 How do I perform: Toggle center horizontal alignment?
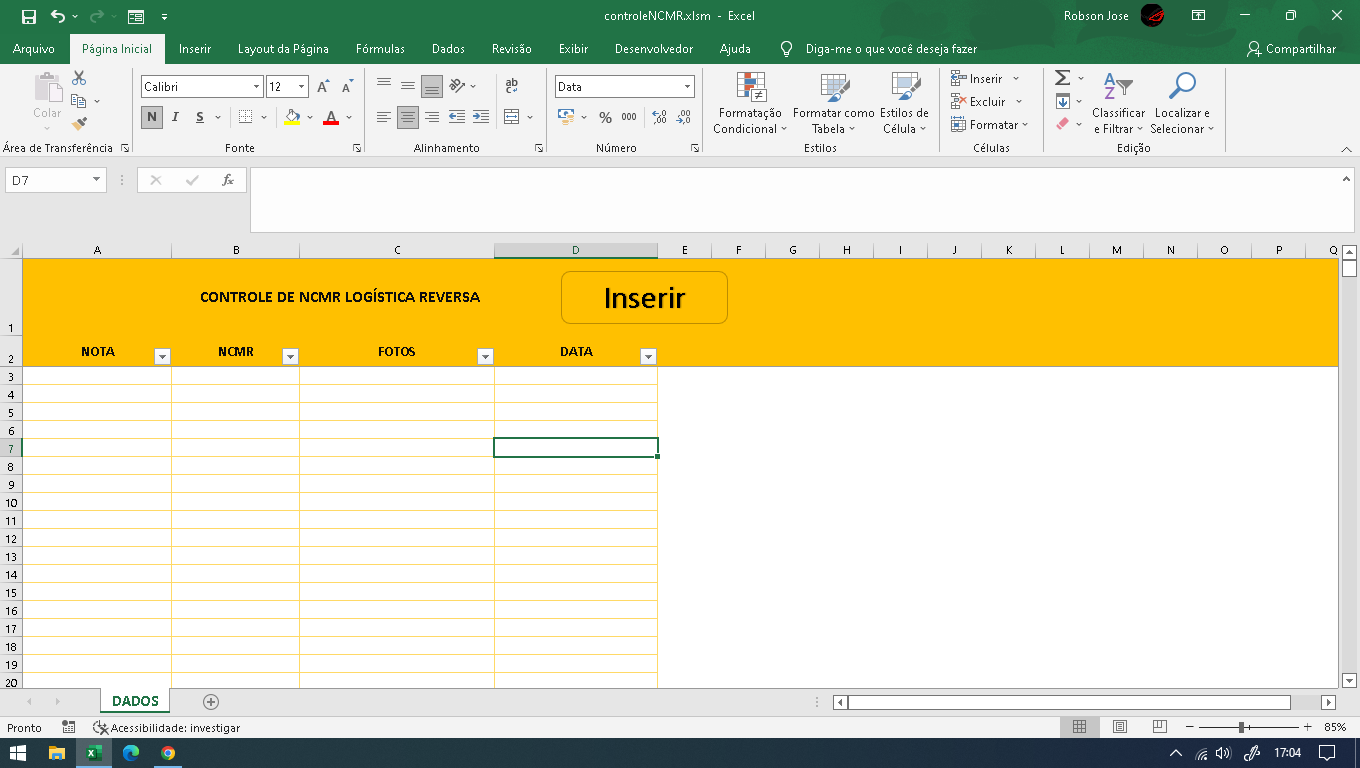408,117
